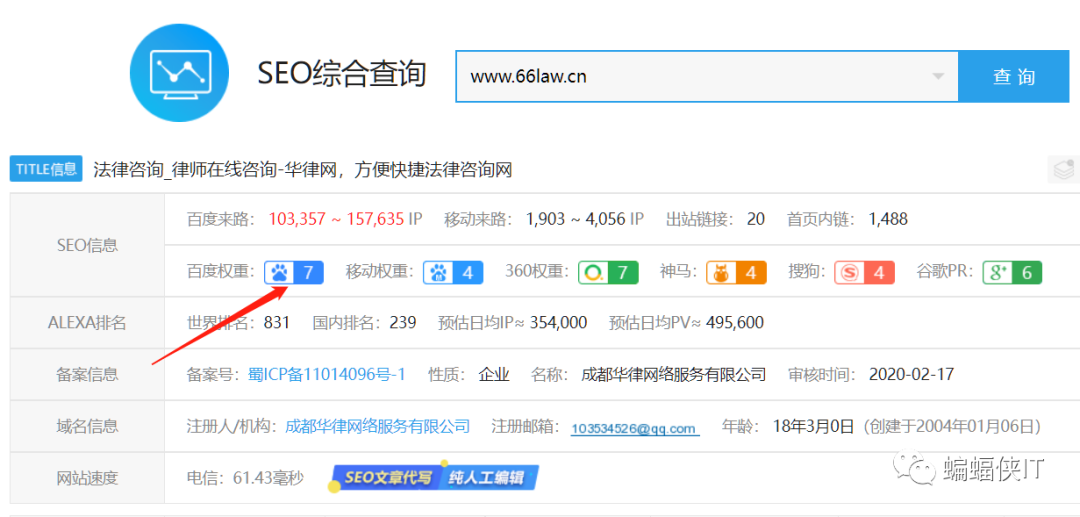1080x517 pixels.
Task: Click the SEO信息 row header
Action: 87,245
